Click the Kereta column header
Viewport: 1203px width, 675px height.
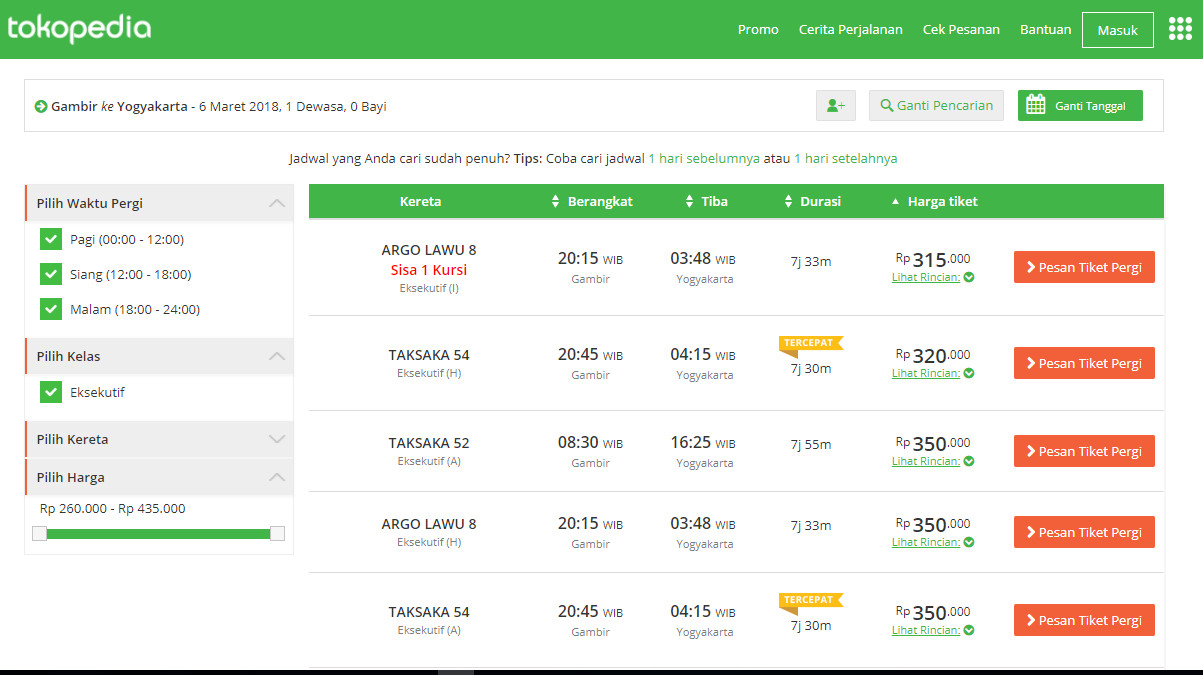[x=420, y=202]
